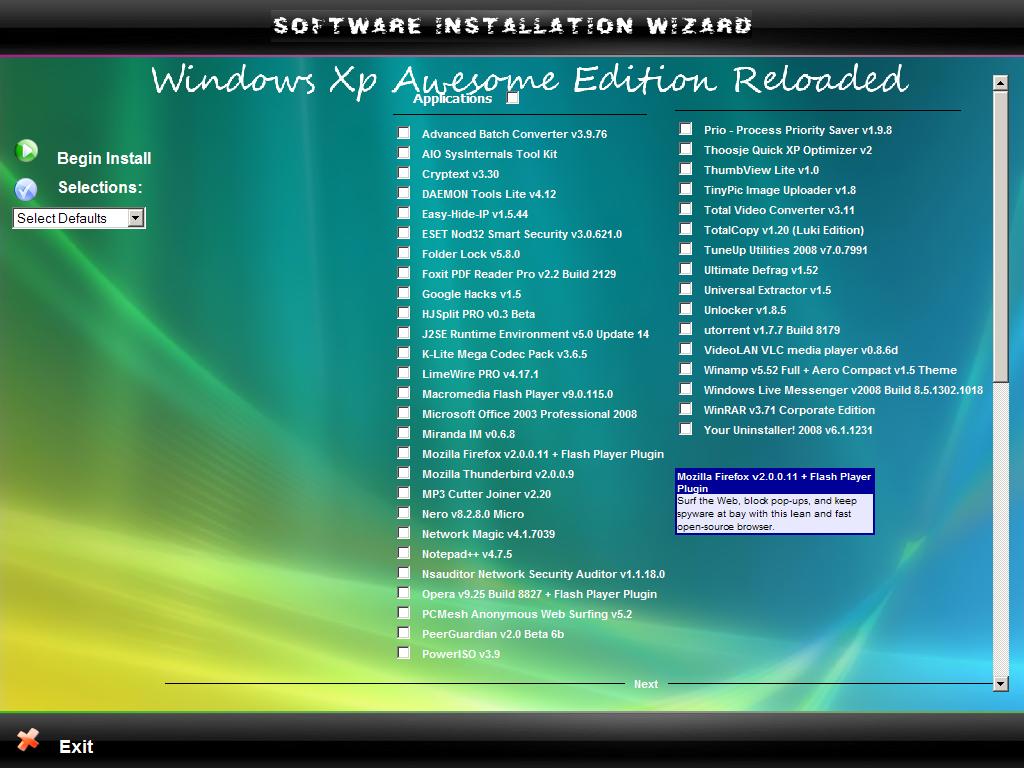Enable Thoosje Quick XP Optimizer checkbox
The image size is (1024, 768).
(x=686, y=150)
